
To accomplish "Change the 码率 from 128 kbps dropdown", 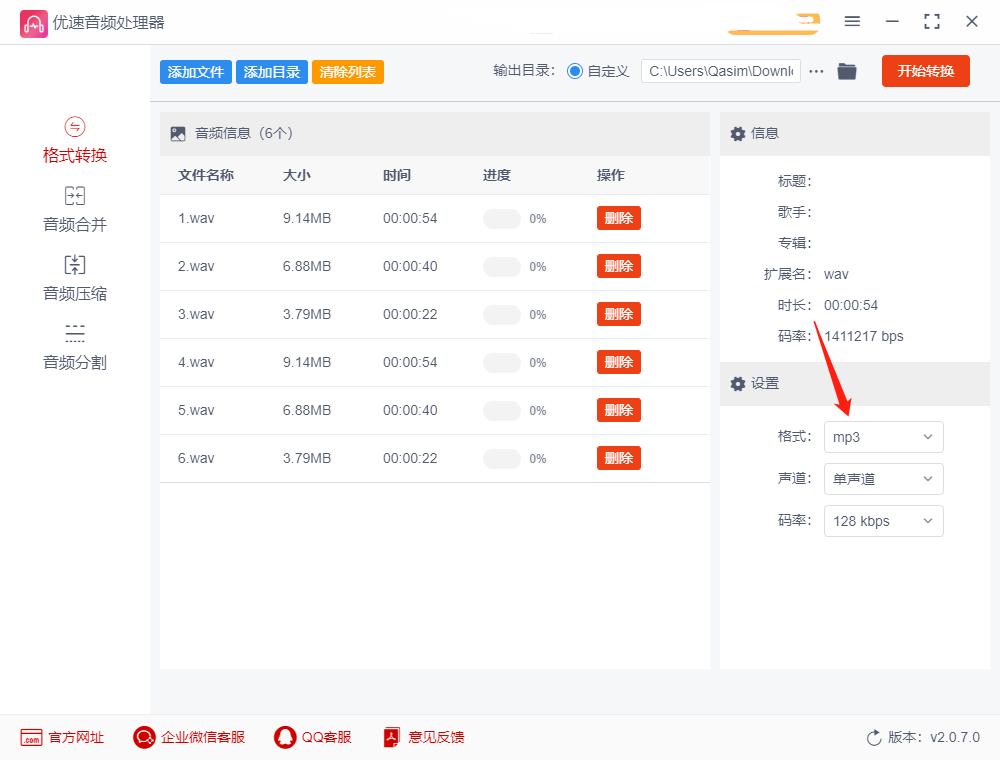I will pos(883,521).
